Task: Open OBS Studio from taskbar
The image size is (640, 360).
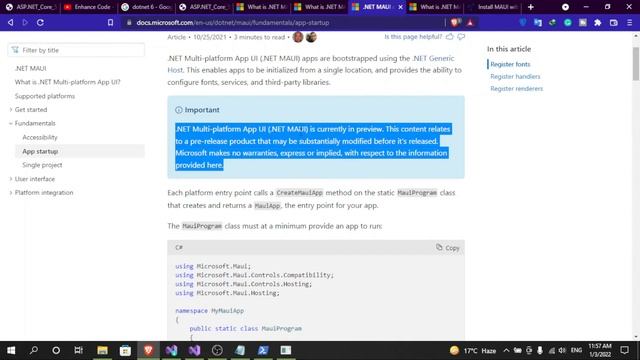Action: click(217, 350)
